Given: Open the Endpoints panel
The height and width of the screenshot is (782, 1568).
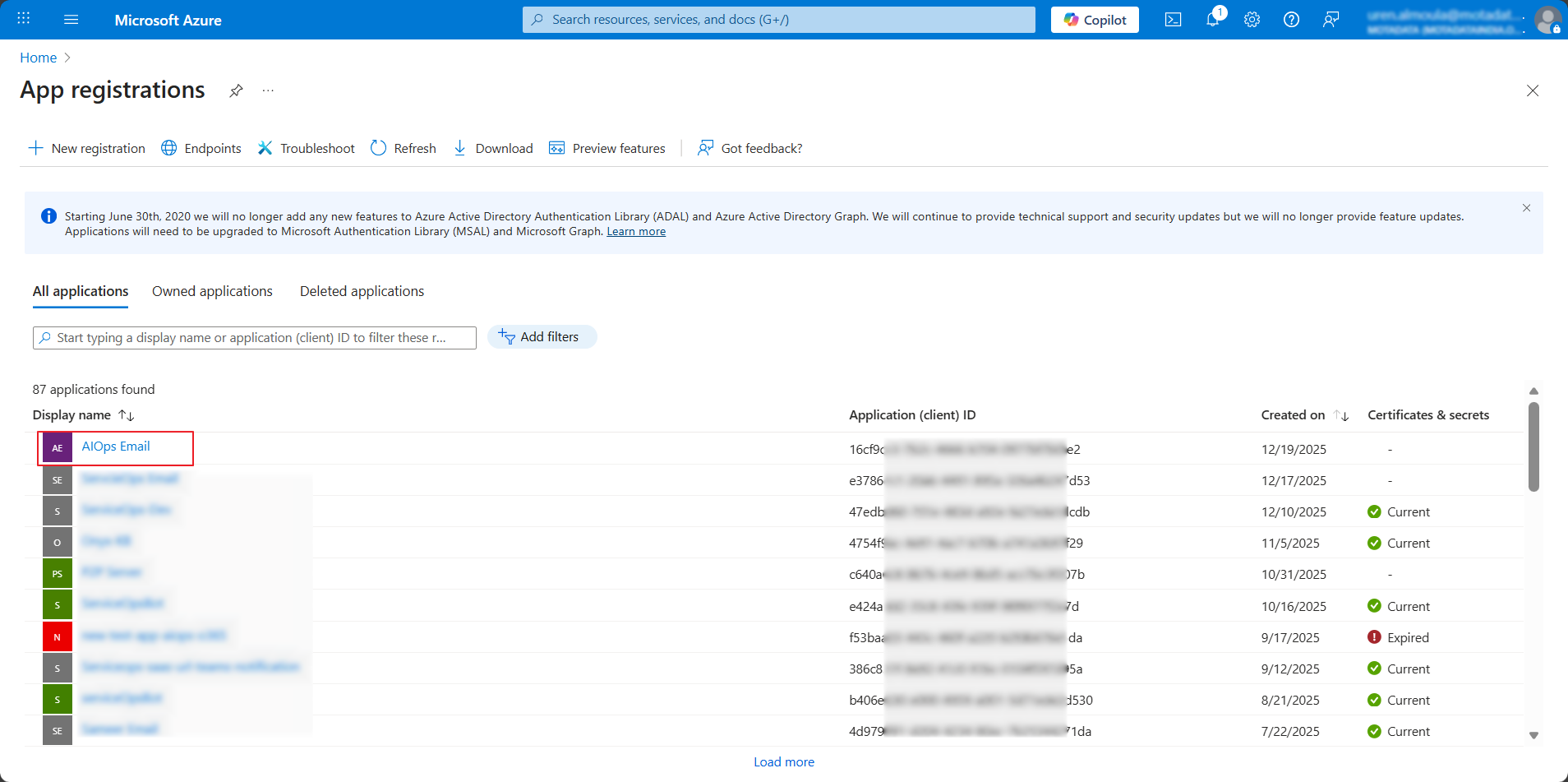Looking at the screenshot, I should pyautogui.click(x=201, y=148).
